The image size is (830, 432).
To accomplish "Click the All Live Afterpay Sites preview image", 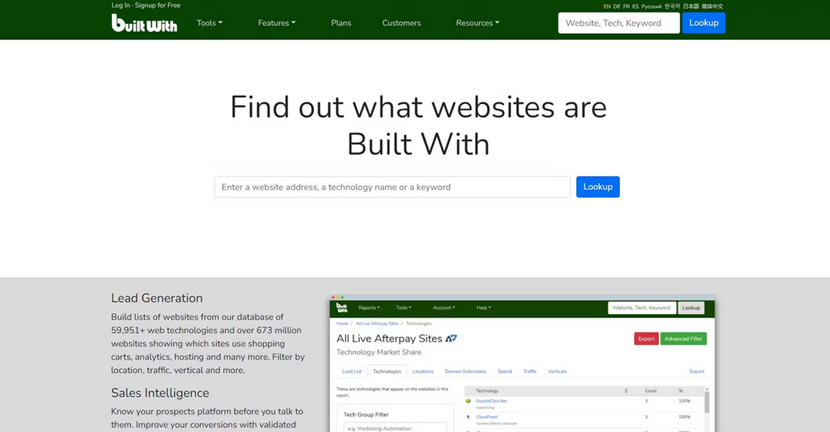I will coord(522,365).
